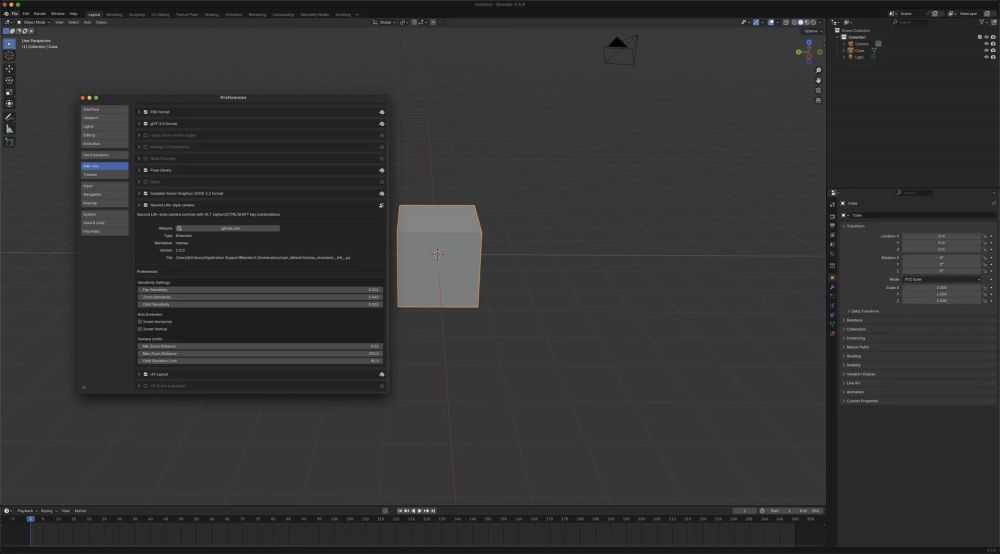
Task: Select the Scale tool
Action: (9, 92)
